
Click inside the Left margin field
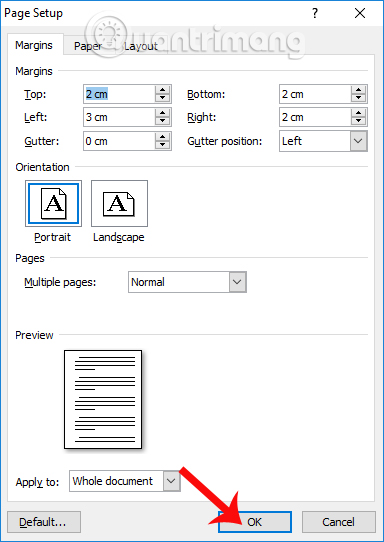[x=119, y=117]
